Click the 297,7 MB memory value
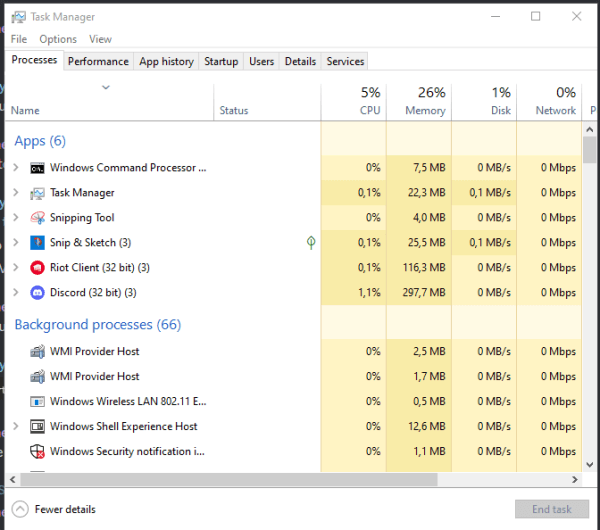This screenshot has height=530, width=600. [x=424, y=293]
